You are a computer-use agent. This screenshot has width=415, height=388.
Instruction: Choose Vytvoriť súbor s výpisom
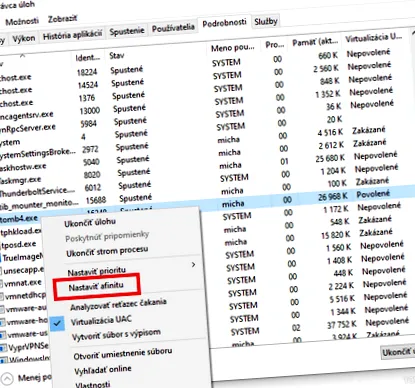pyautogui.click(x=116, y=334)
